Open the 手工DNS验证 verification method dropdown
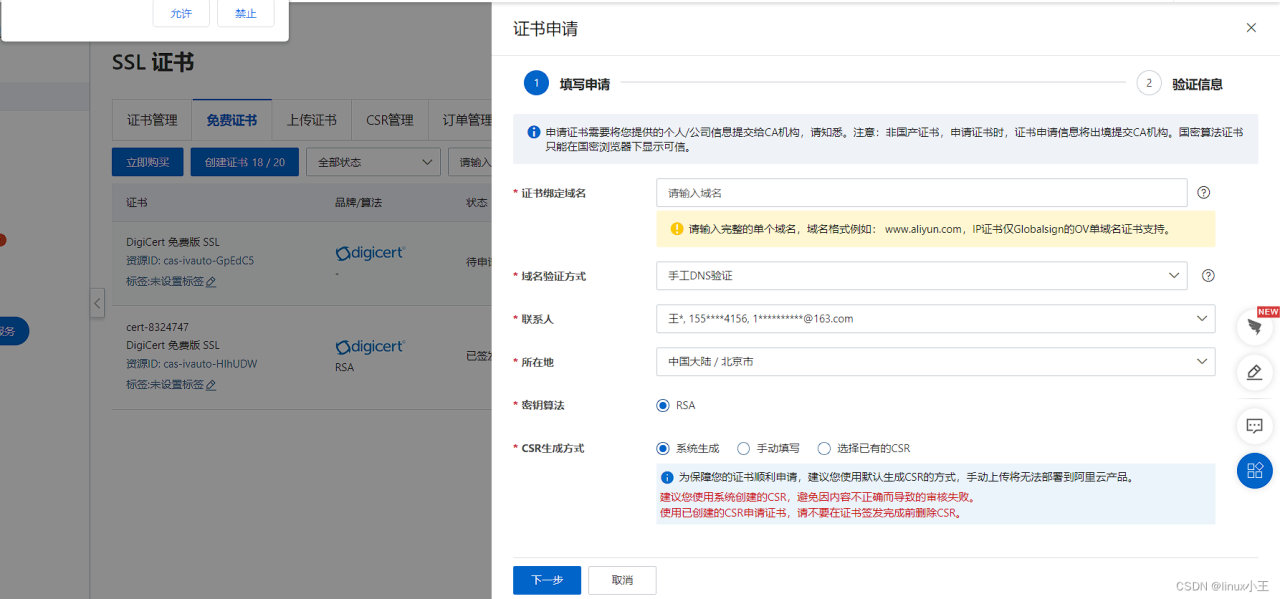This screenshot has width=1280, height=599. point(922,275)
